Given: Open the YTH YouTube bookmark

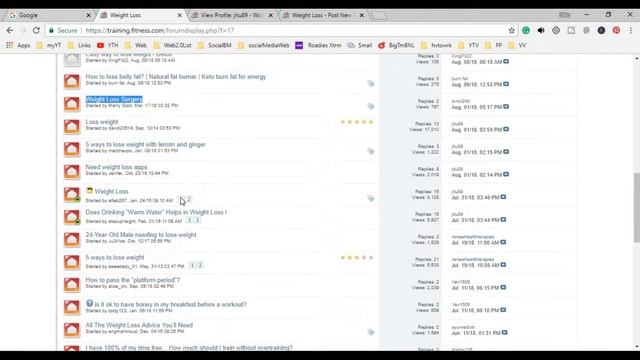Looking at the screenshot, I should tap(108, 45).
